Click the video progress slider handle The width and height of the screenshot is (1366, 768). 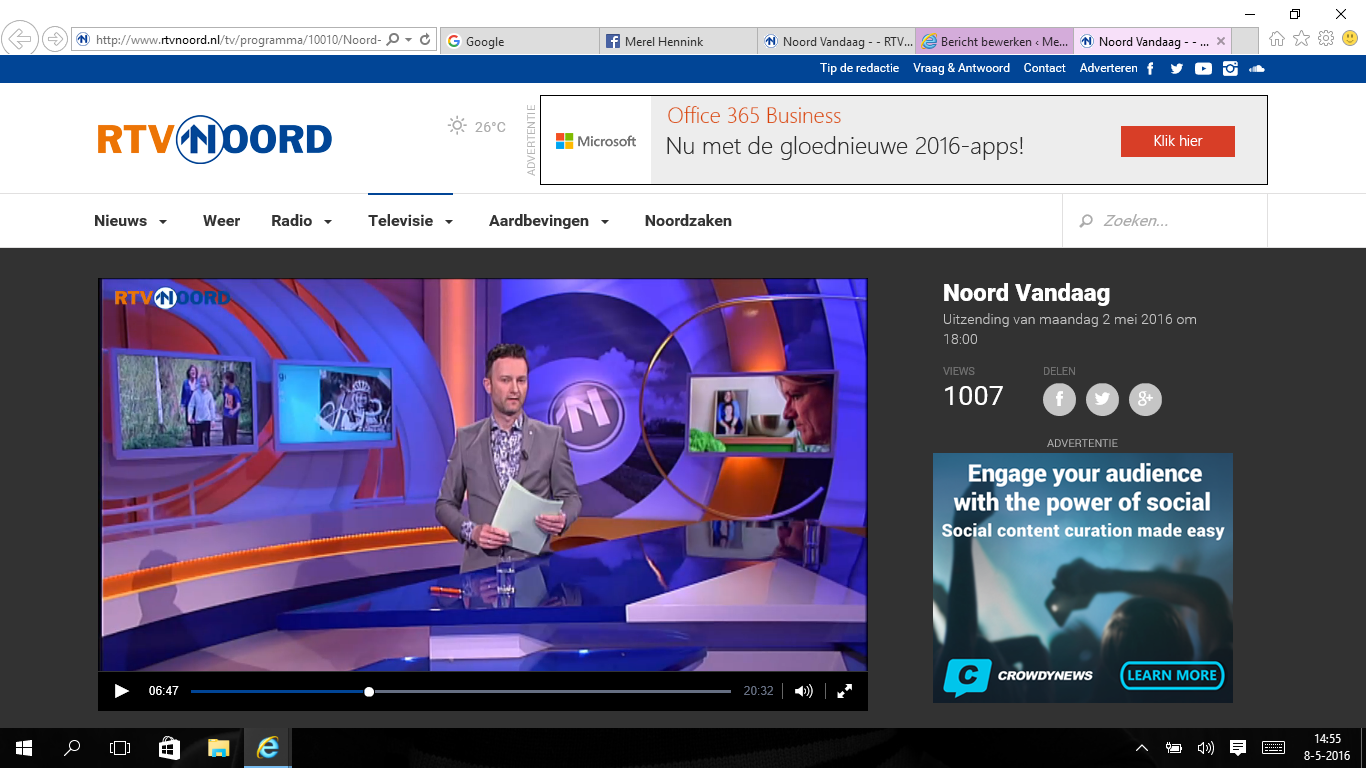[369, 691]
